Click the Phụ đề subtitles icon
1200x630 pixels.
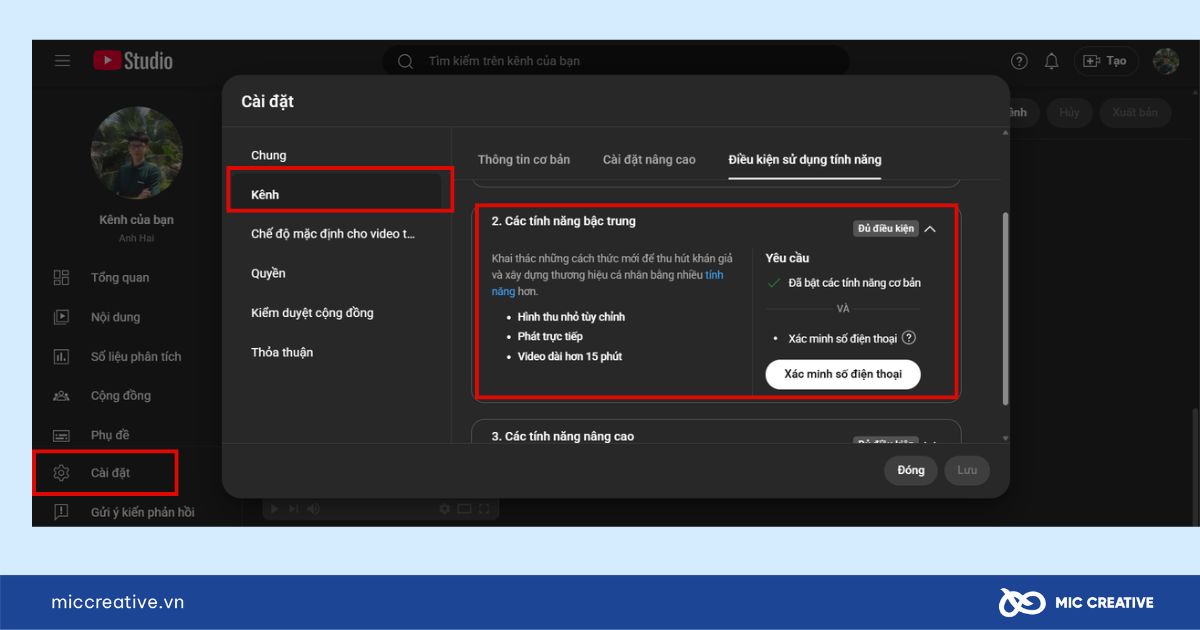point(62,434)
